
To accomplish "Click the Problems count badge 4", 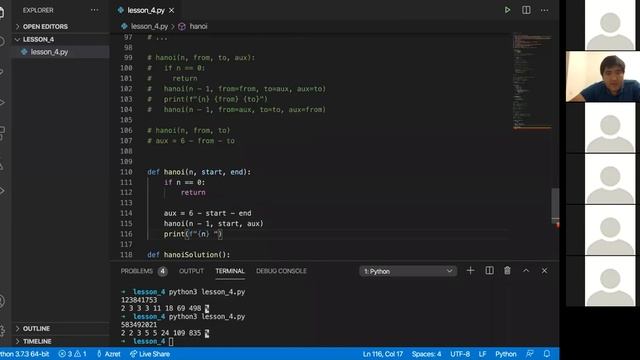I will (162, 271).
